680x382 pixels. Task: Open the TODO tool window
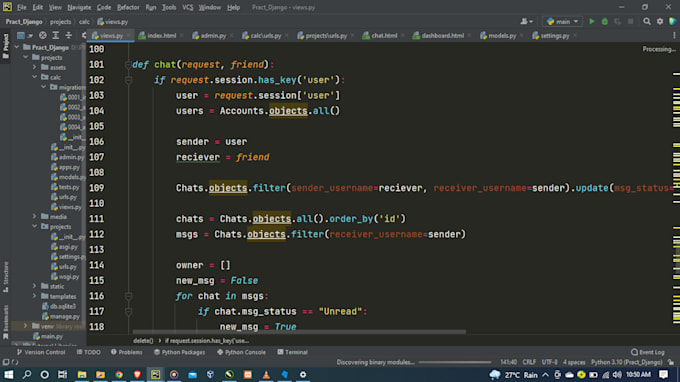[x=88, y=352]
